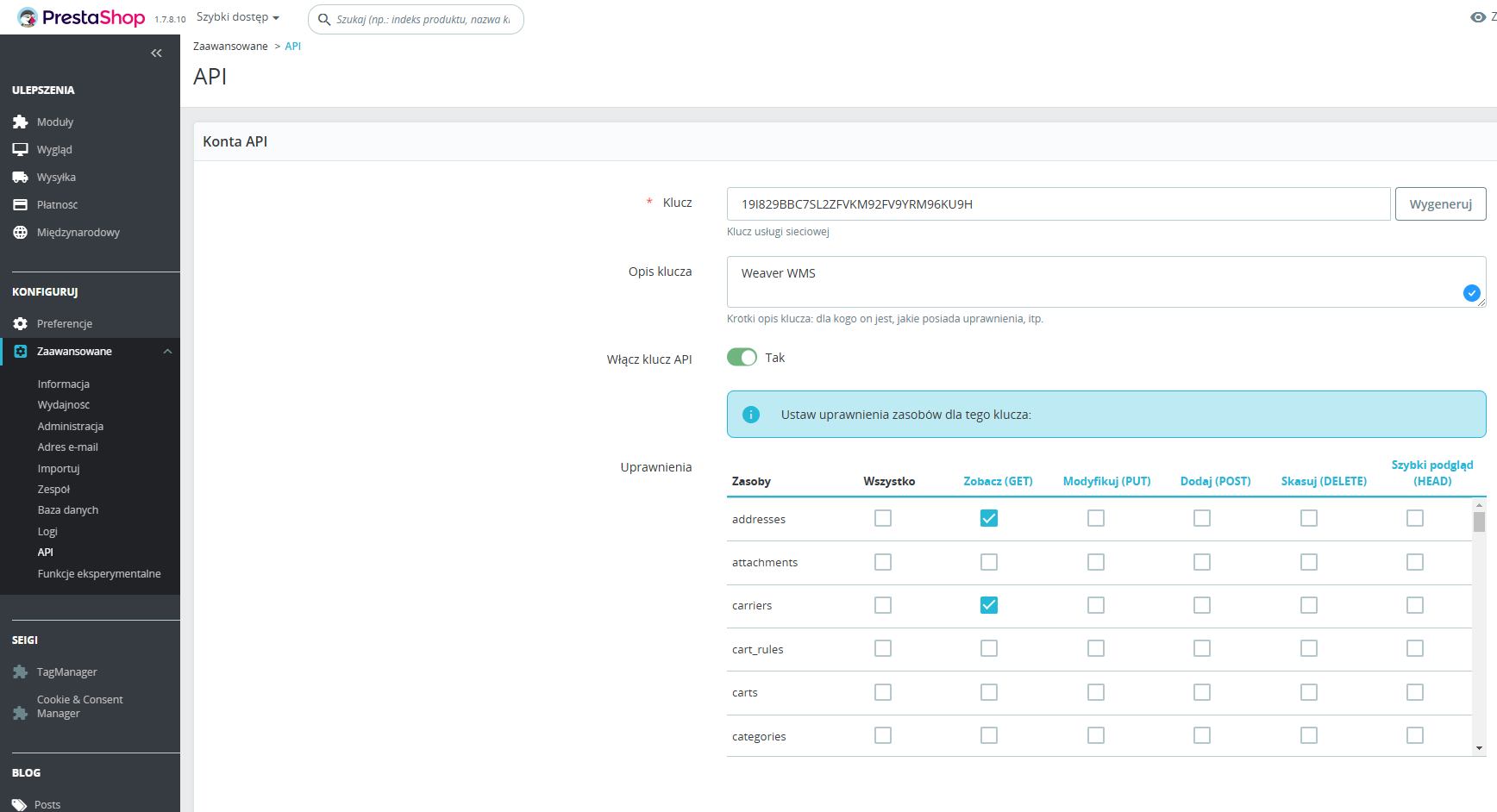Viewport: 1497px width, 812px height.
Task: Click Zaawansowane breadcrumb link
Action: click(x=230, y=46)
